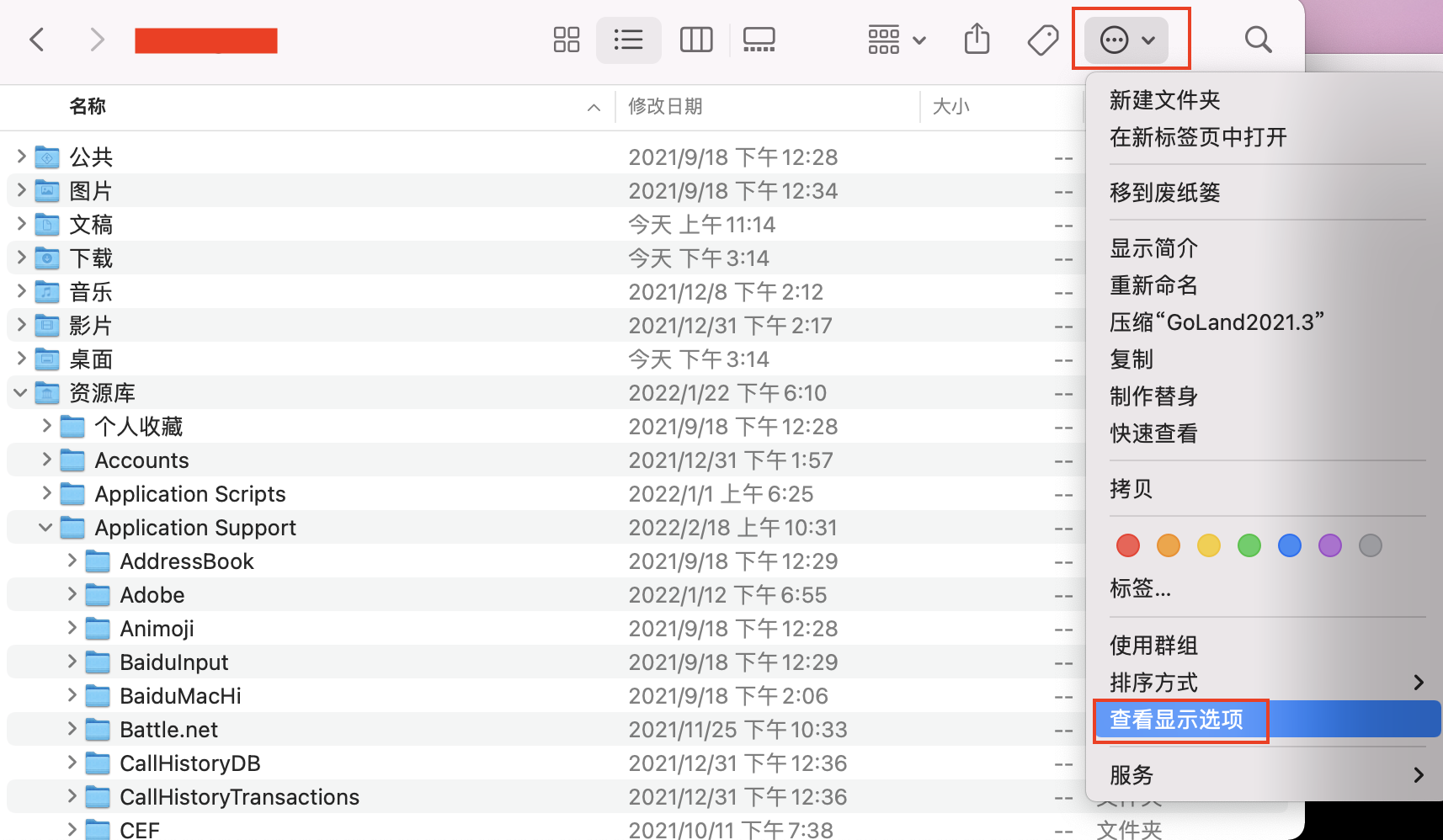
Task: Expand the 公共 folder
Action: tap(21, 156)
